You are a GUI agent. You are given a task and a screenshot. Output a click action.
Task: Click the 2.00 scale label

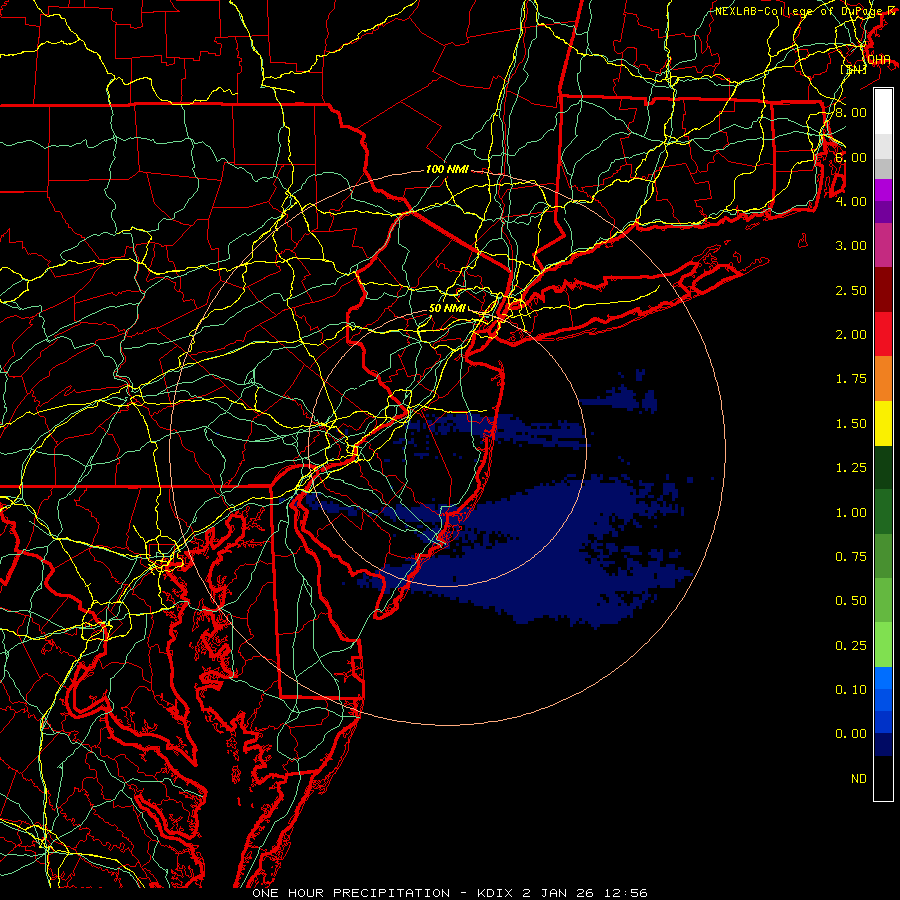pos(851,335)
